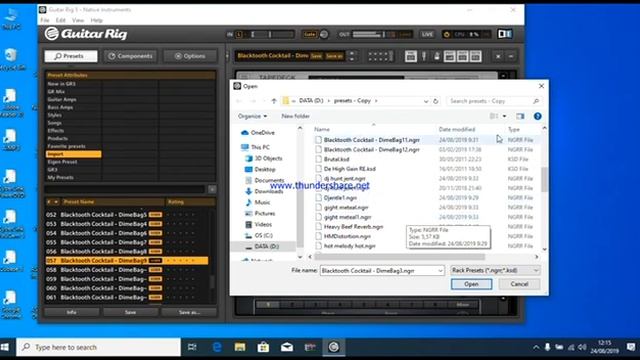Screen dimensions: 640x360
Task: Toggle the metronome icon in rack toolbar
Action: (437, 56)
